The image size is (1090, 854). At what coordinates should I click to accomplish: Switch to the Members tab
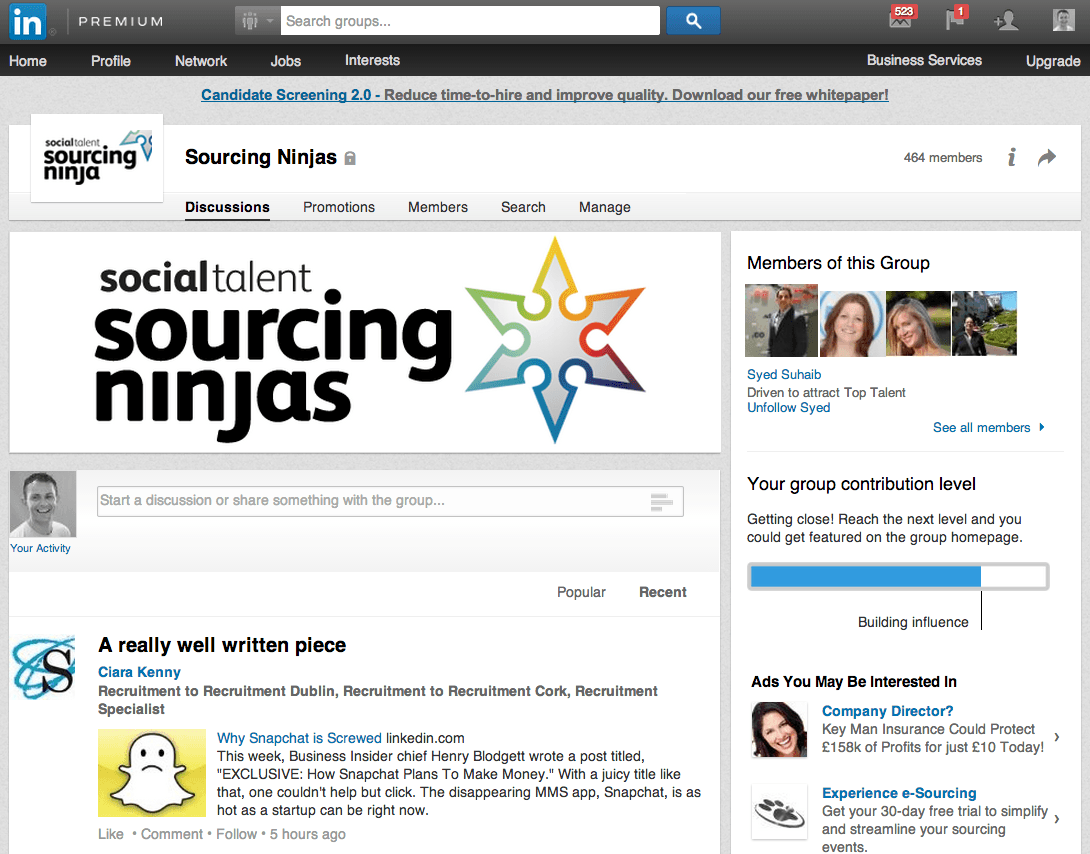(x=438, y=207)
